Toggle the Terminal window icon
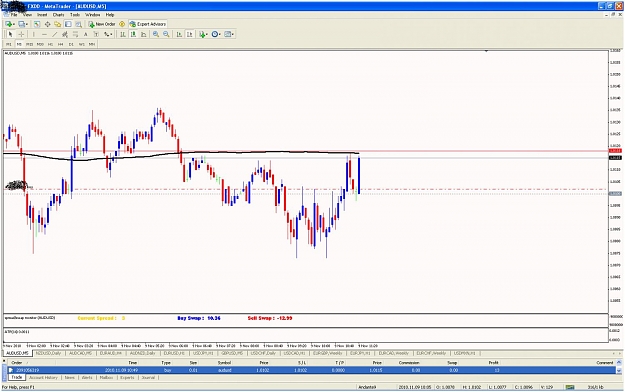625x392 pixels. [68, 24]
